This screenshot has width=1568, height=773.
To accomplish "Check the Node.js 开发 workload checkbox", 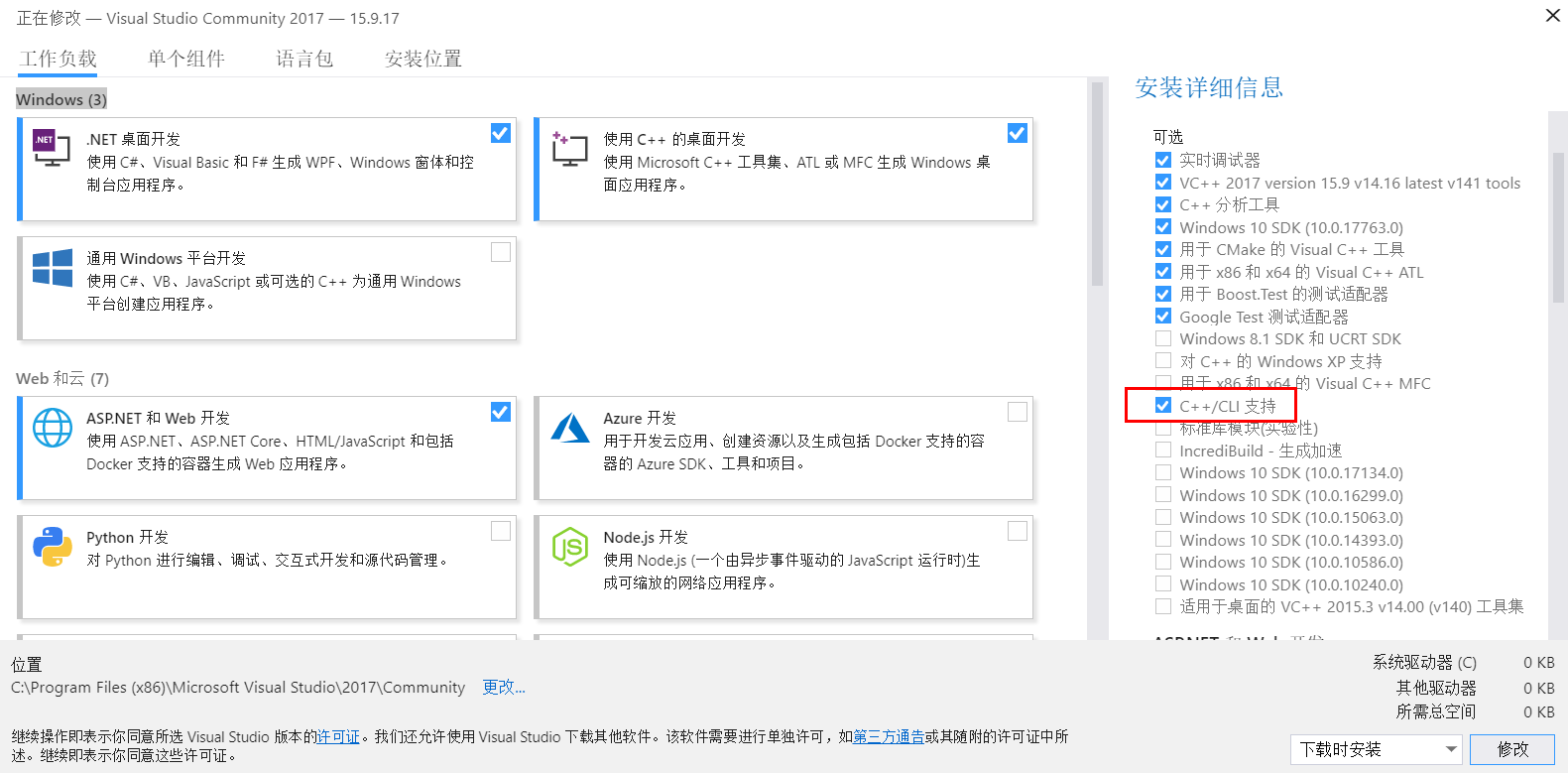I will (x=1018, y=531).
